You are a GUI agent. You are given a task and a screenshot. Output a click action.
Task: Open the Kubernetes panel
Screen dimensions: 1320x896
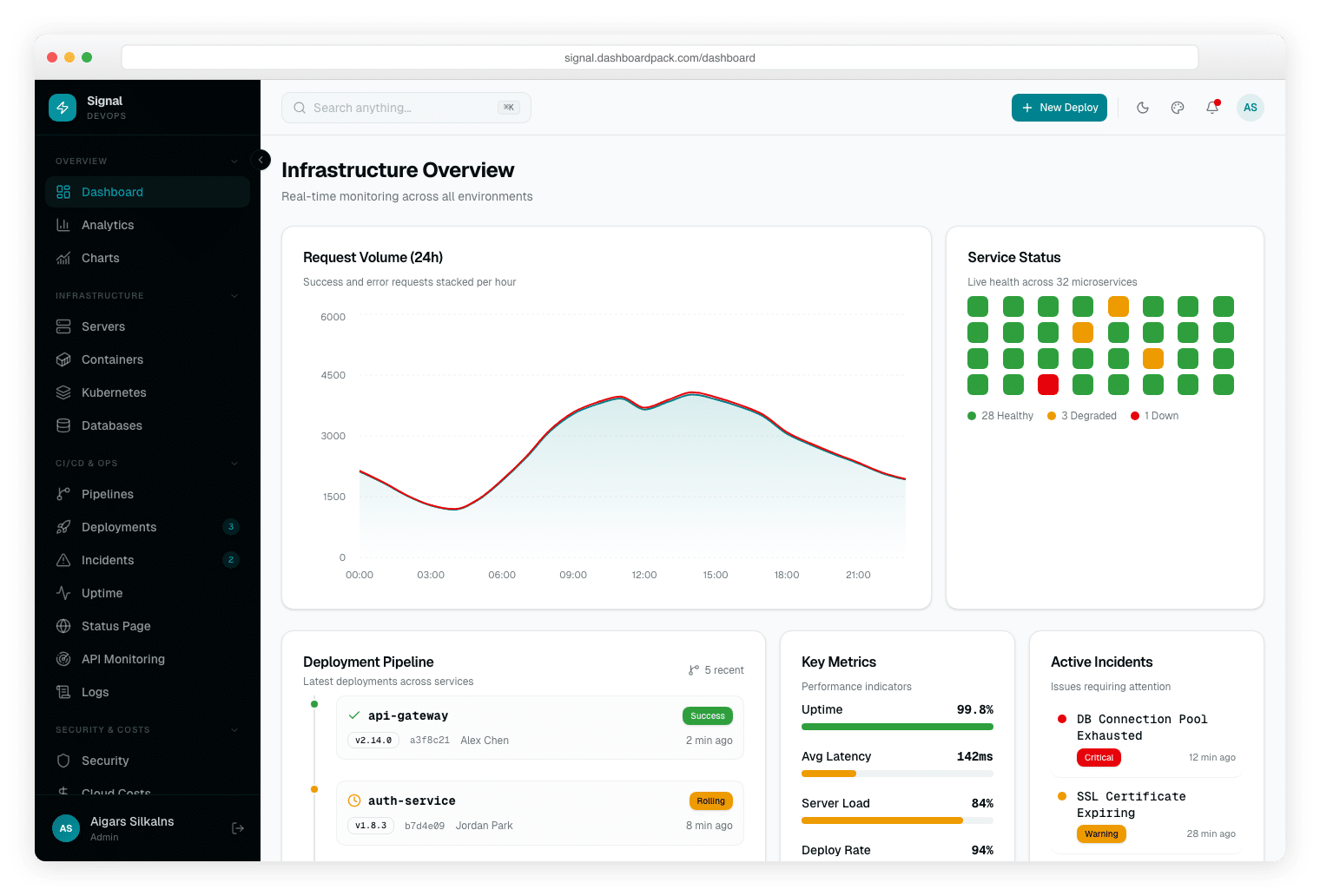point(113,392)
